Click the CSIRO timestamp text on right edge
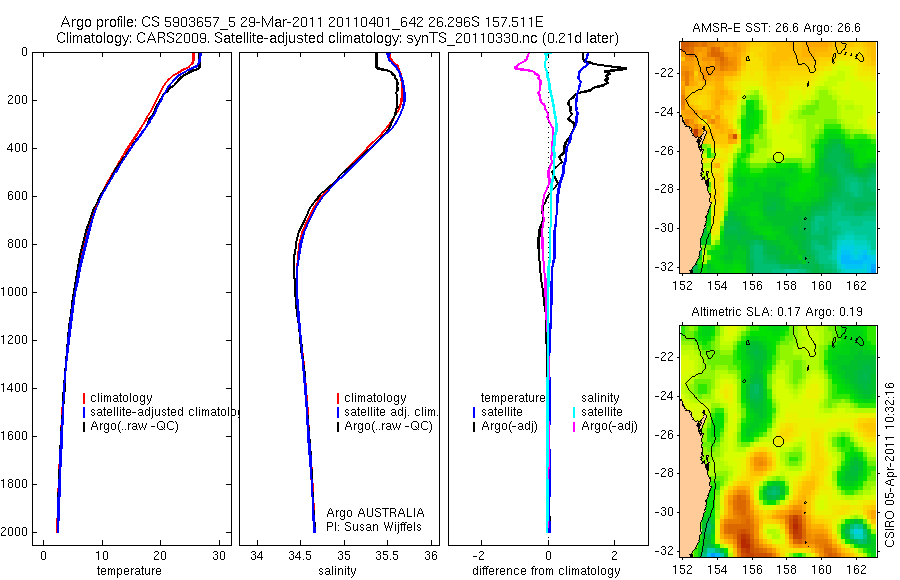The width and height of the screenshot is (900, 580). (x=890, y=464)
